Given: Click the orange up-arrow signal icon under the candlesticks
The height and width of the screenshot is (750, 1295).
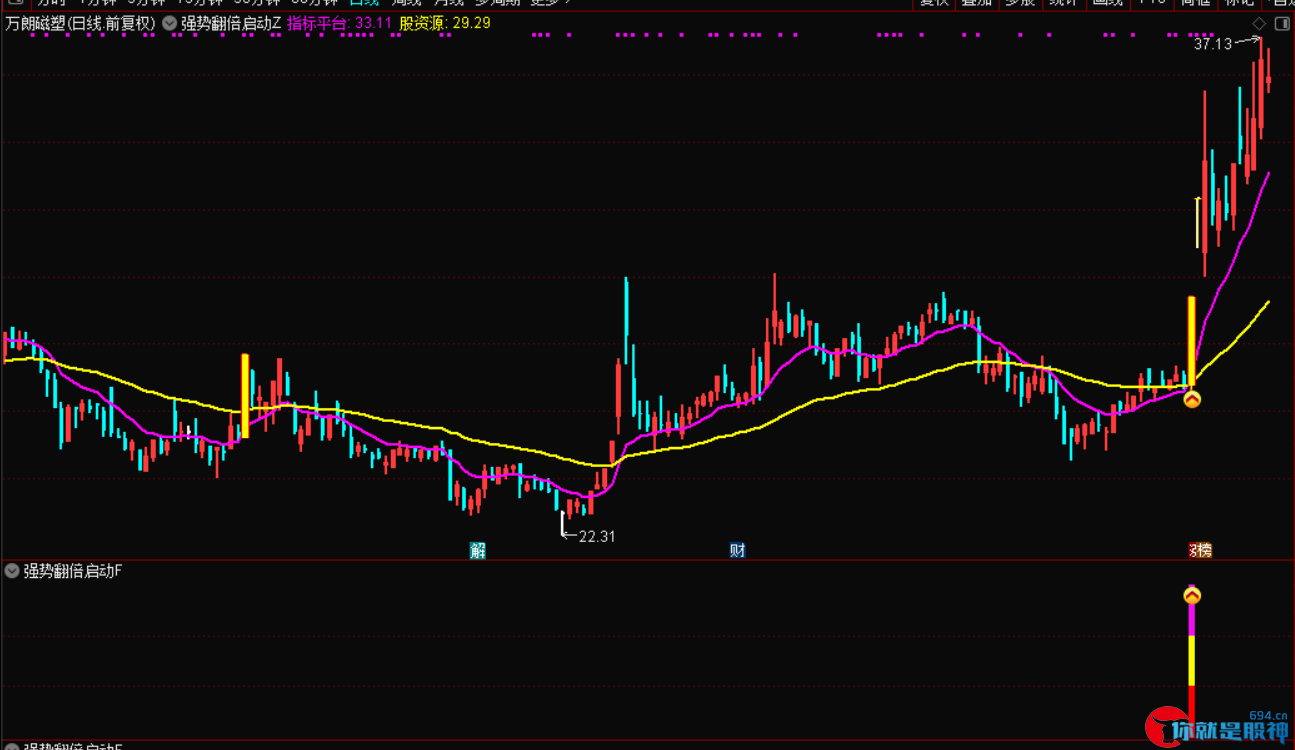Looking at the screenshot, I should click(1192, 399).
